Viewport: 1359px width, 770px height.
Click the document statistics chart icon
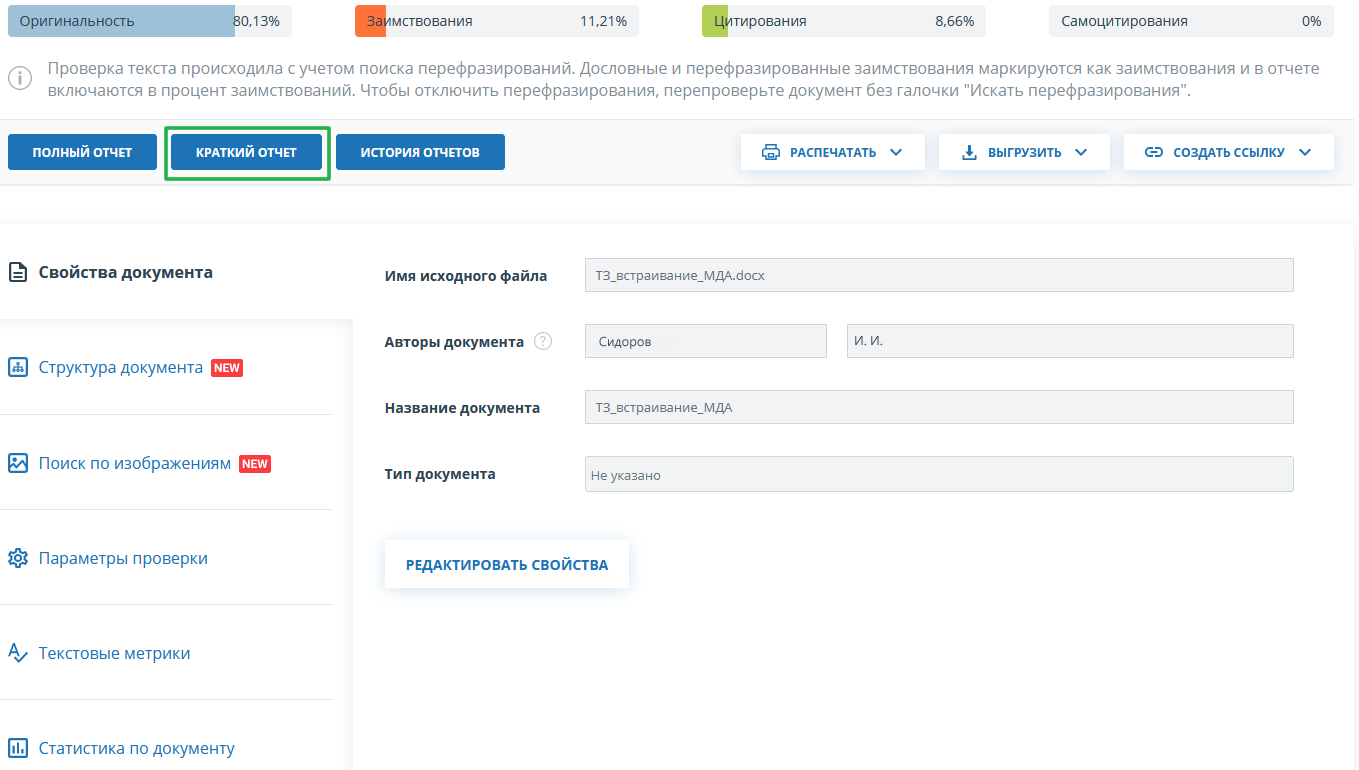point(17,748)
